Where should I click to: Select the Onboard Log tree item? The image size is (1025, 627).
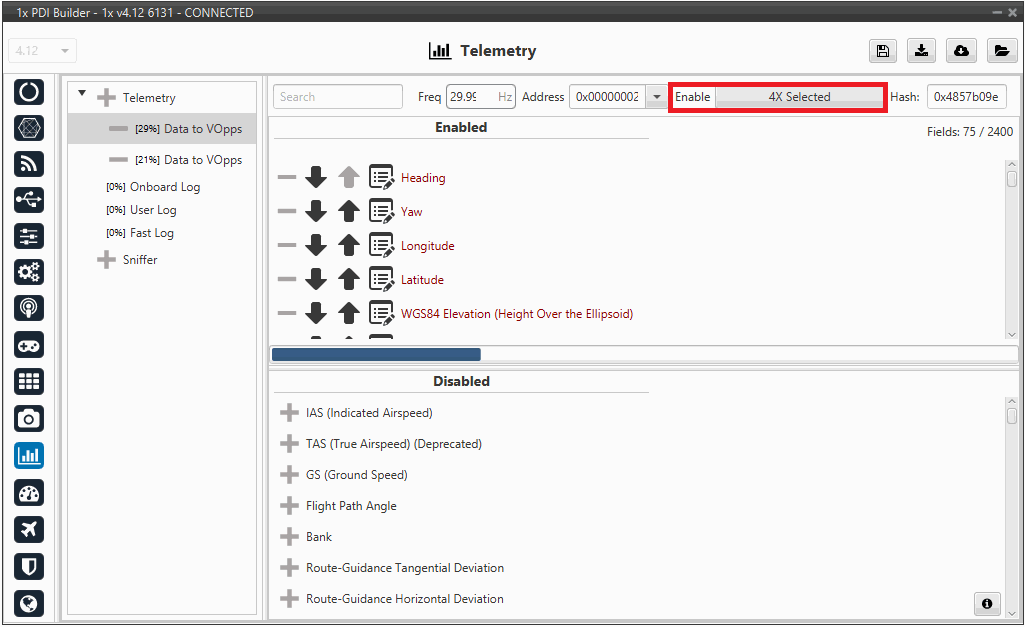[164, 187]
